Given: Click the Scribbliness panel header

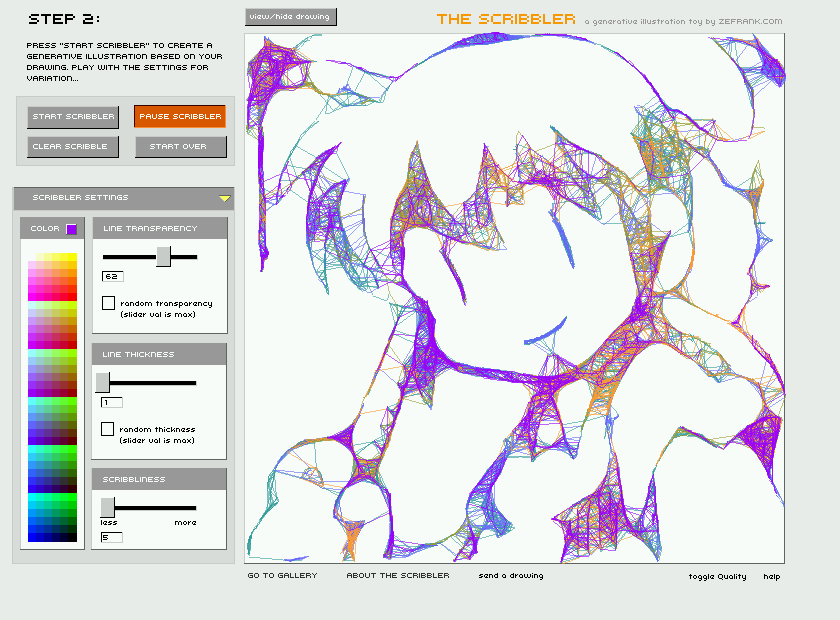Looking at the screenshot, I should tap(159, 479).
